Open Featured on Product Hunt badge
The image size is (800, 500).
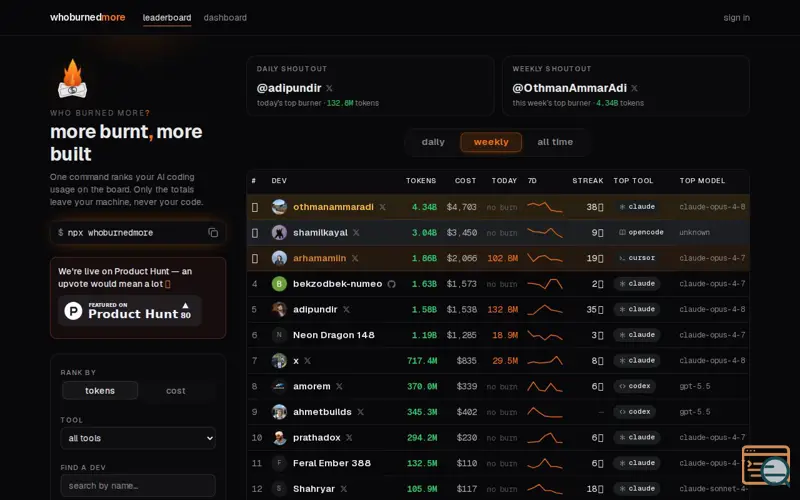click(130, 311)
